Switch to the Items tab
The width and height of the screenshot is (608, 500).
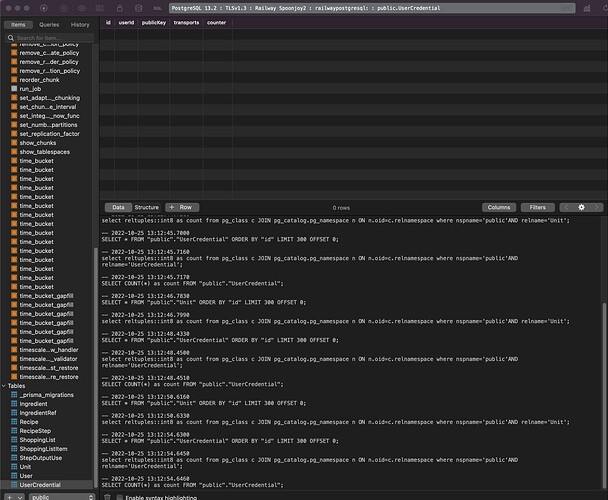pos(18,24)
